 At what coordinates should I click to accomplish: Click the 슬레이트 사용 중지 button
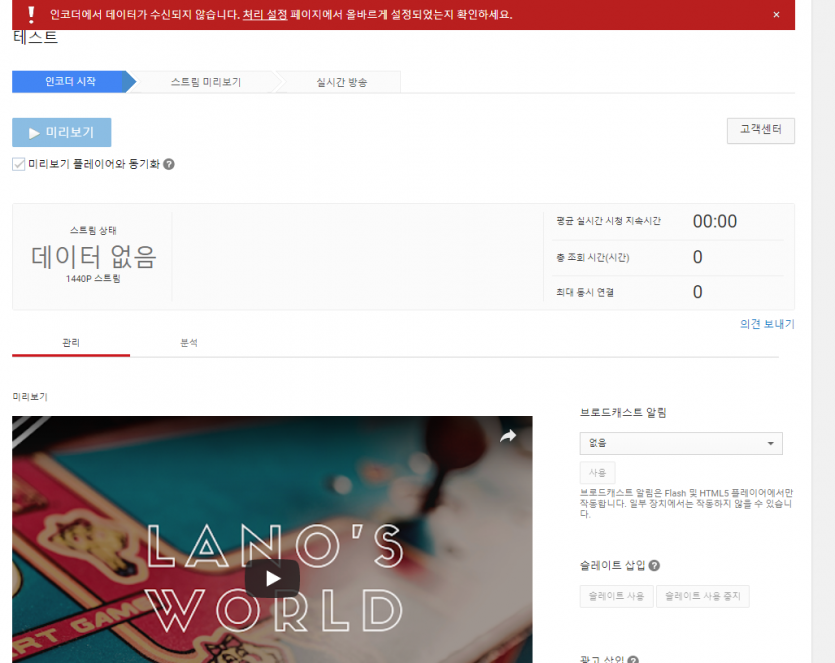click(702, 596)
